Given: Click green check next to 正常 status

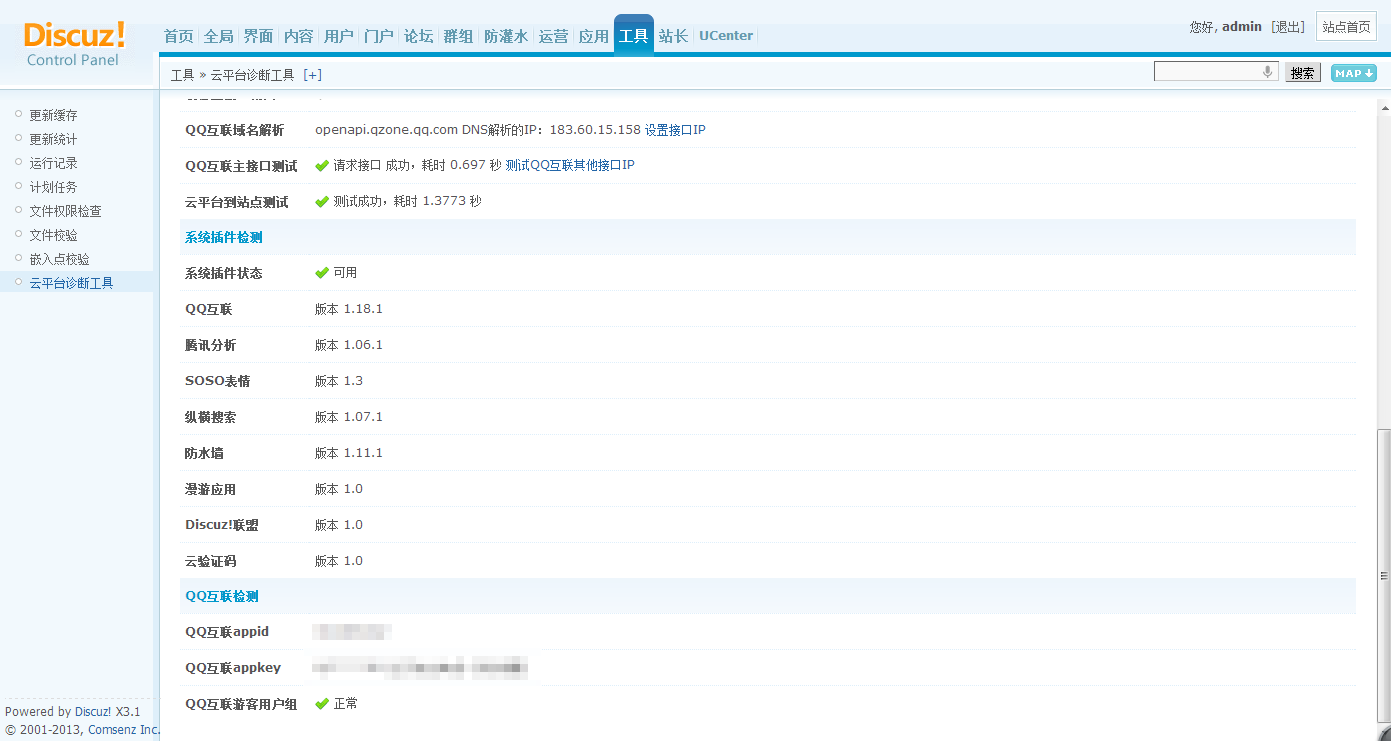Looking at the screenshot, I should click(x=322, y=704).
